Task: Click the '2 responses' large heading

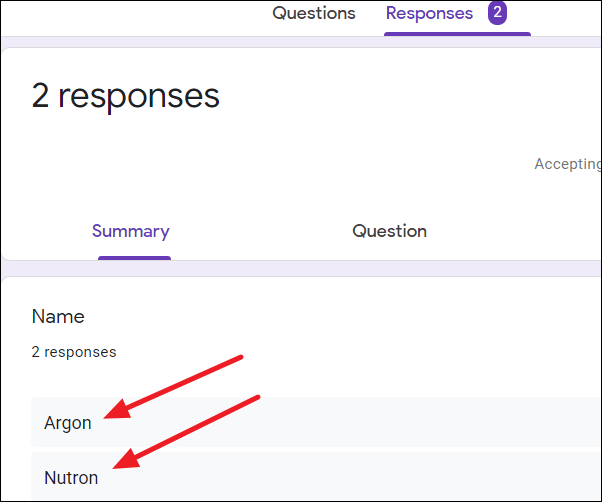Action: tap(126, 96)
